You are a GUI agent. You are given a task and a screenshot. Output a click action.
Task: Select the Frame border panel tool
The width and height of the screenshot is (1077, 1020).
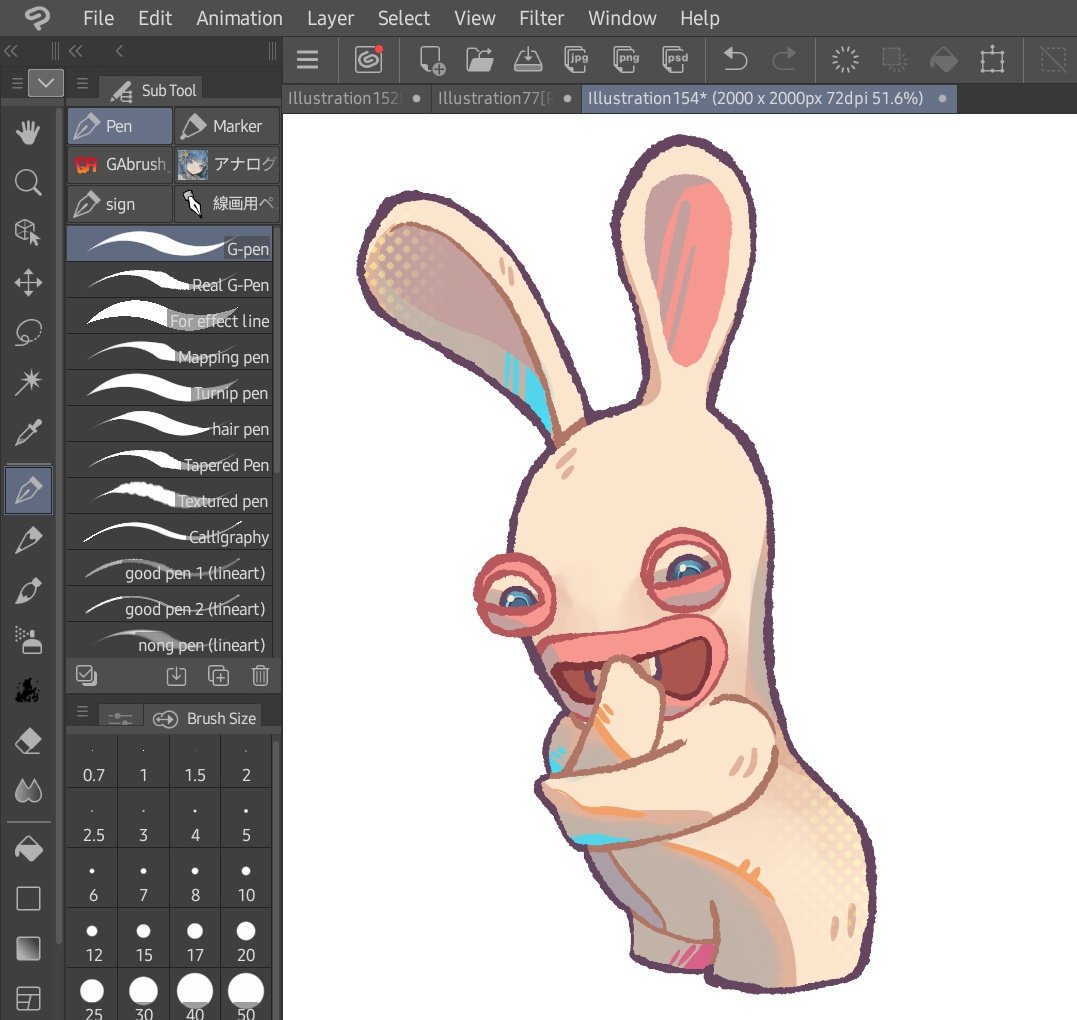click(28, 998)
